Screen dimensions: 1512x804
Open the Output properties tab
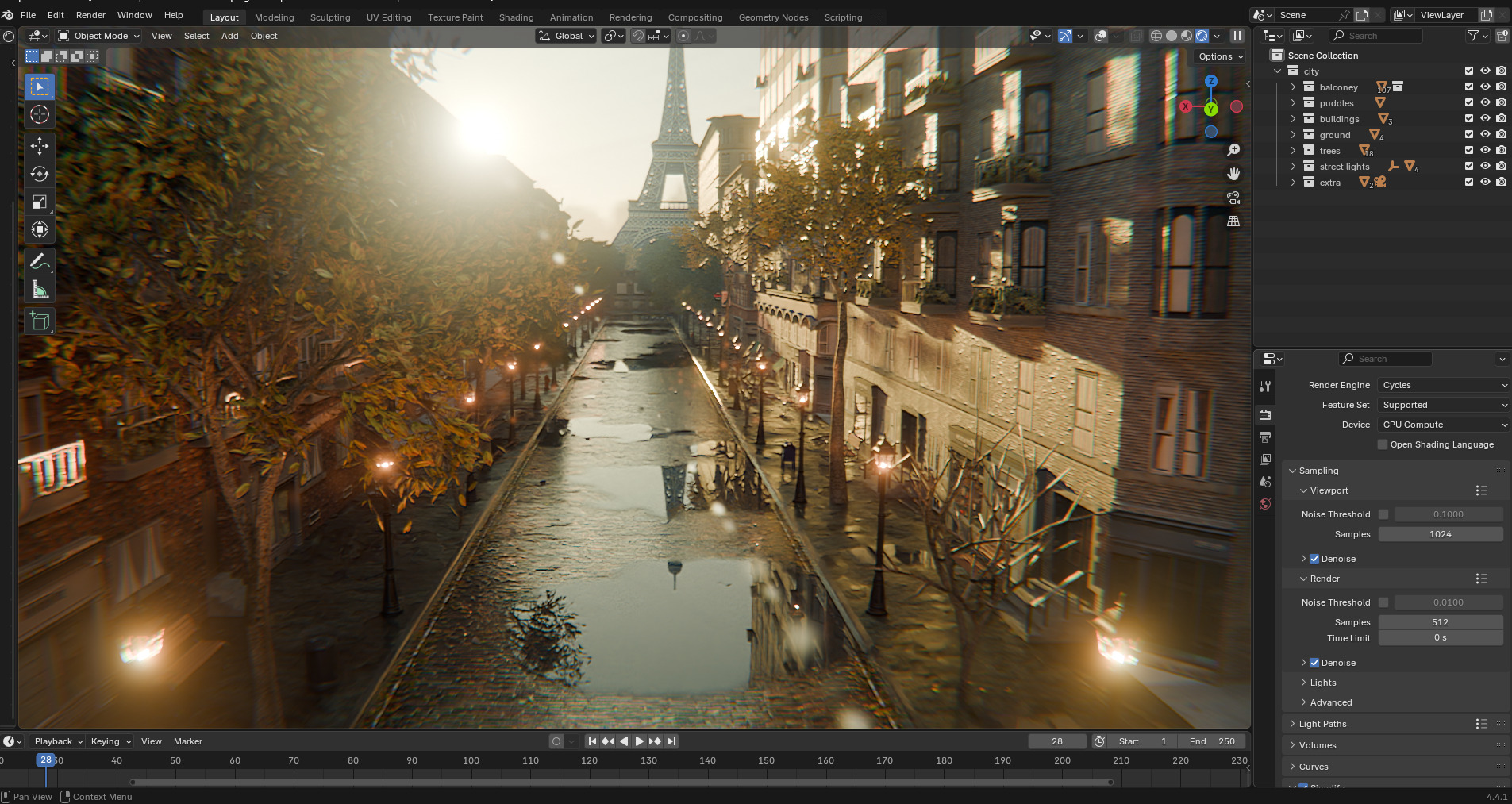pyautogui.click(x=1265, y=437)
